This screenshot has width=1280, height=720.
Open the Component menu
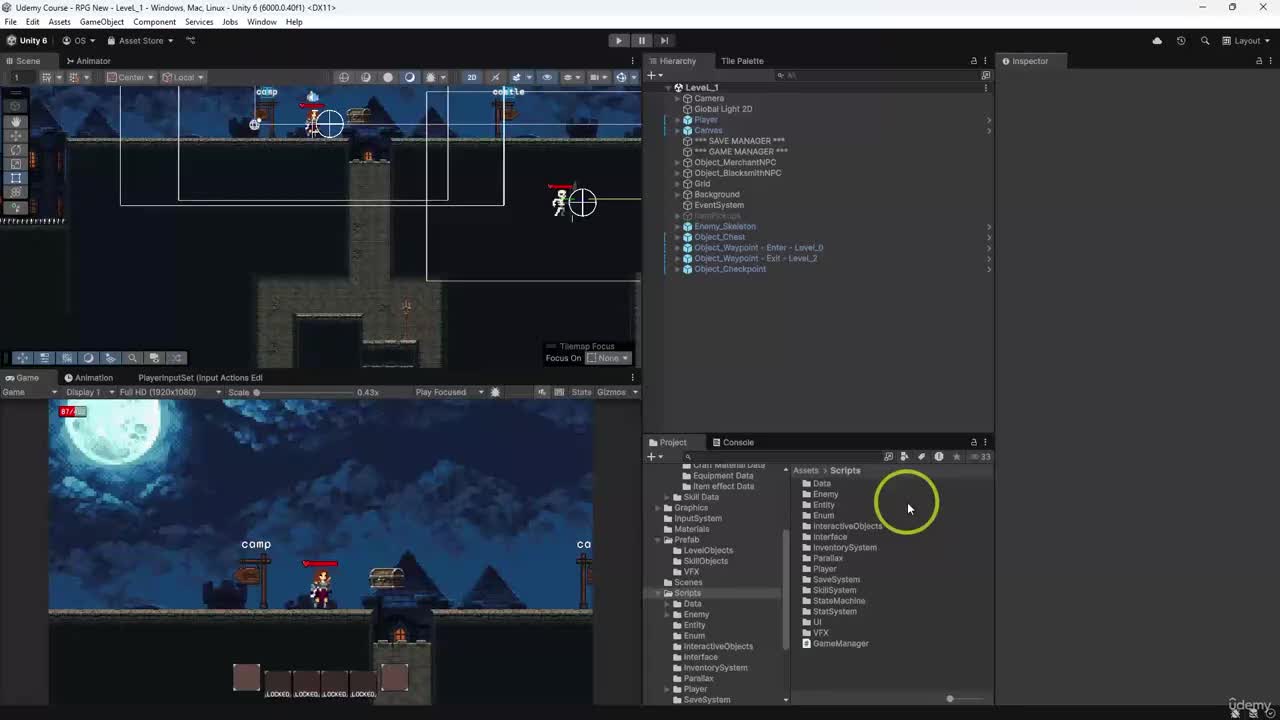point(154,22)
